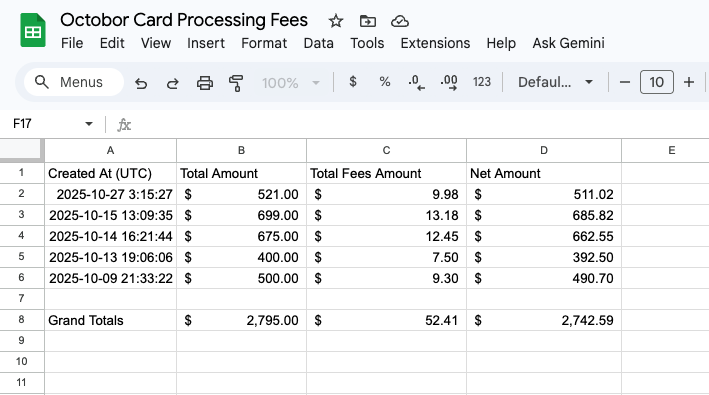Click the Total Amount header cell
709x395 pixels.
point(241,173)
